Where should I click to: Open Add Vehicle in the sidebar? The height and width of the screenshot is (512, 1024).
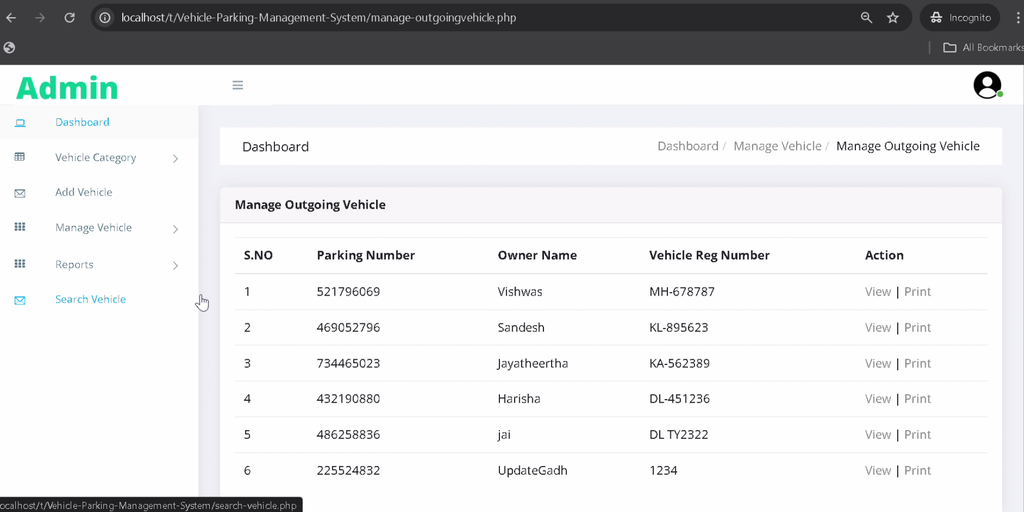[84, 192]
